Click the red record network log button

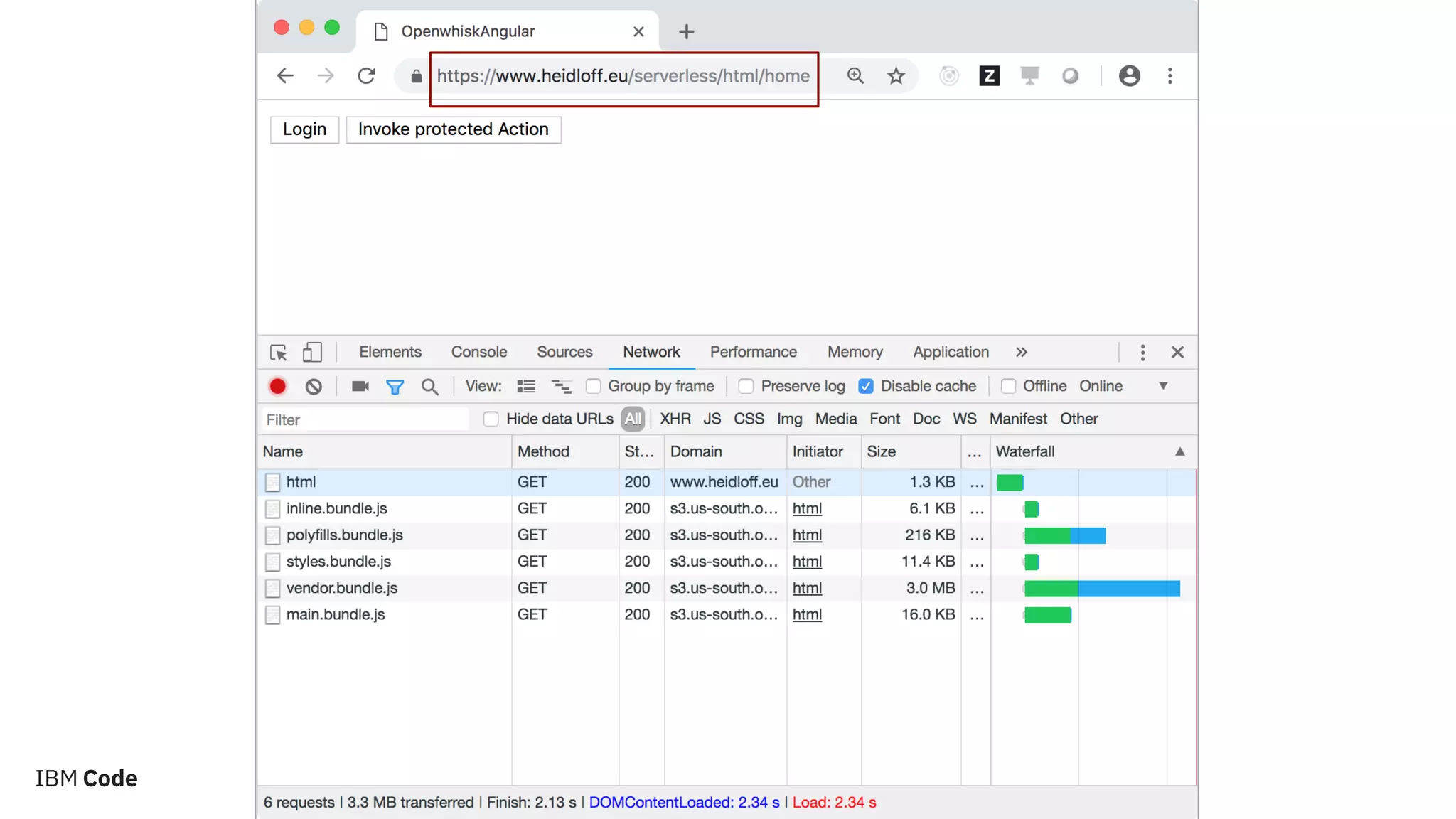click(x=277, y=386)
